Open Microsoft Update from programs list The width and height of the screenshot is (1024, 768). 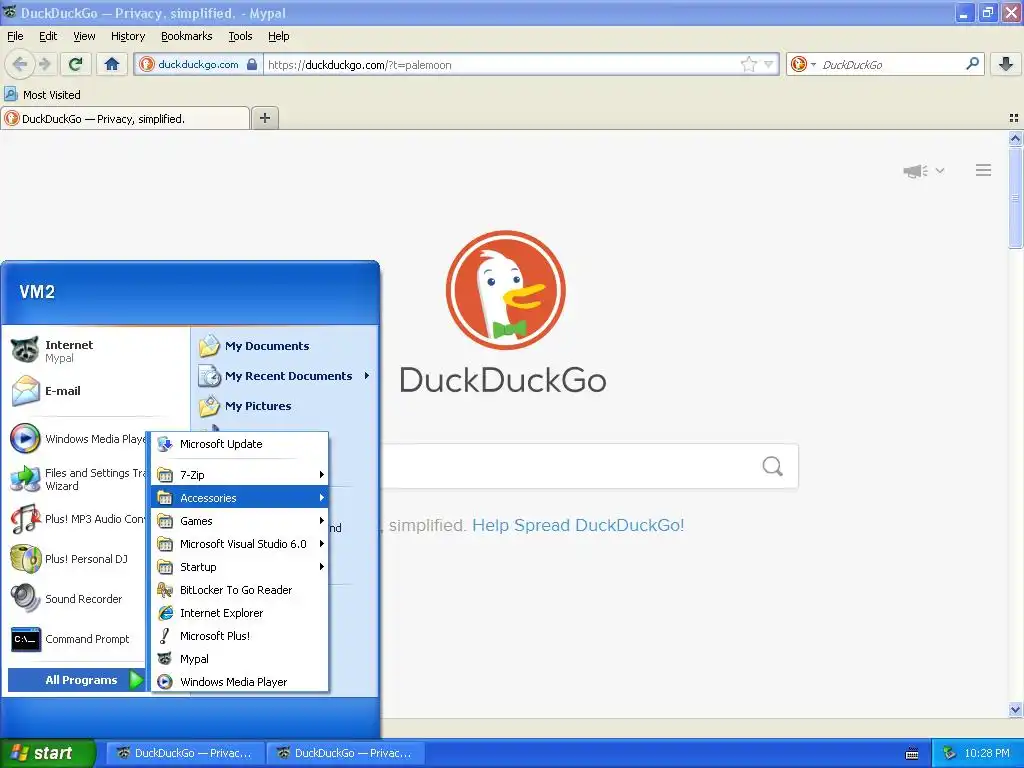tap(240, 444)
